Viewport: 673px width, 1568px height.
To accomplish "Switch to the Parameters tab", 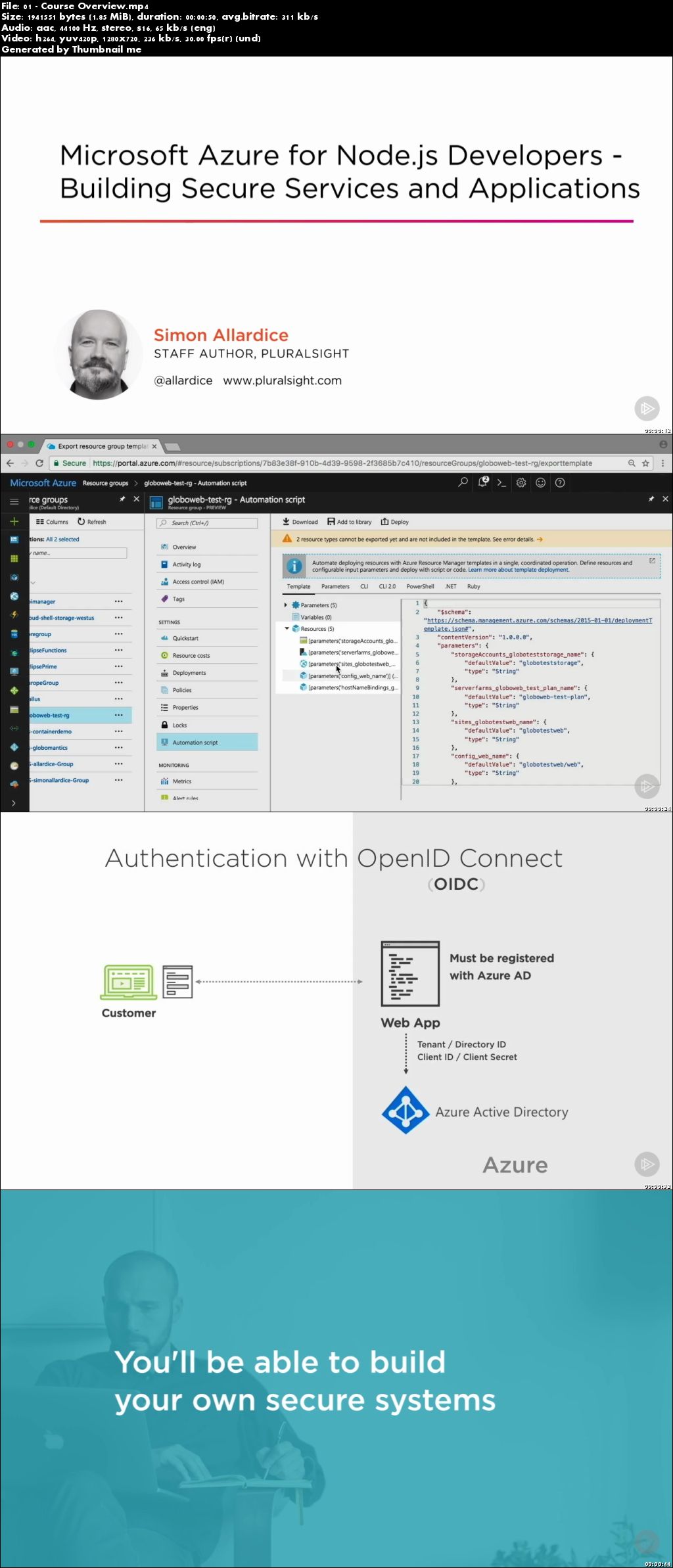I will (335, 586).
